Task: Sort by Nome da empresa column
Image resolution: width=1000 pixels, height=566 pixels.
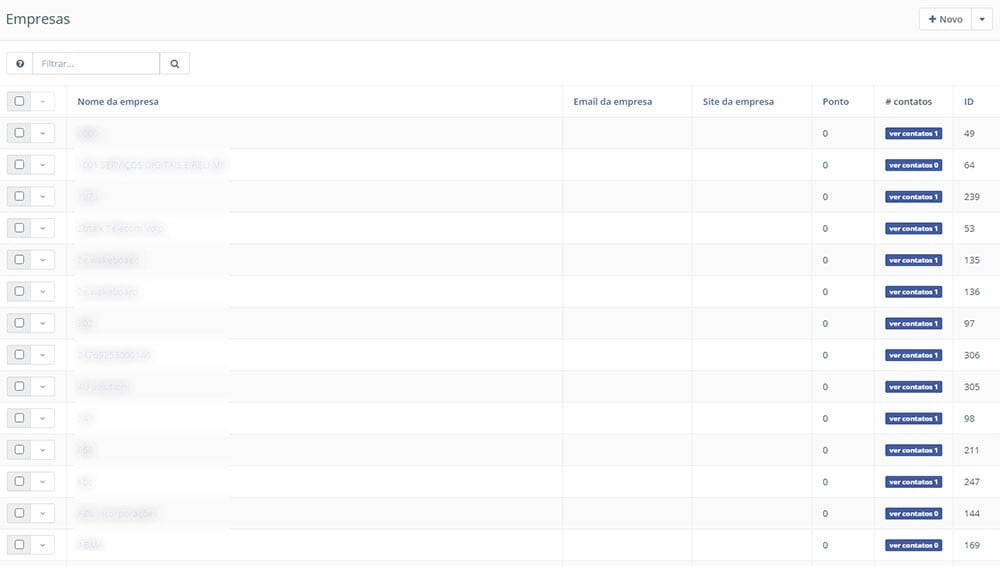Action: pos(118,102)
